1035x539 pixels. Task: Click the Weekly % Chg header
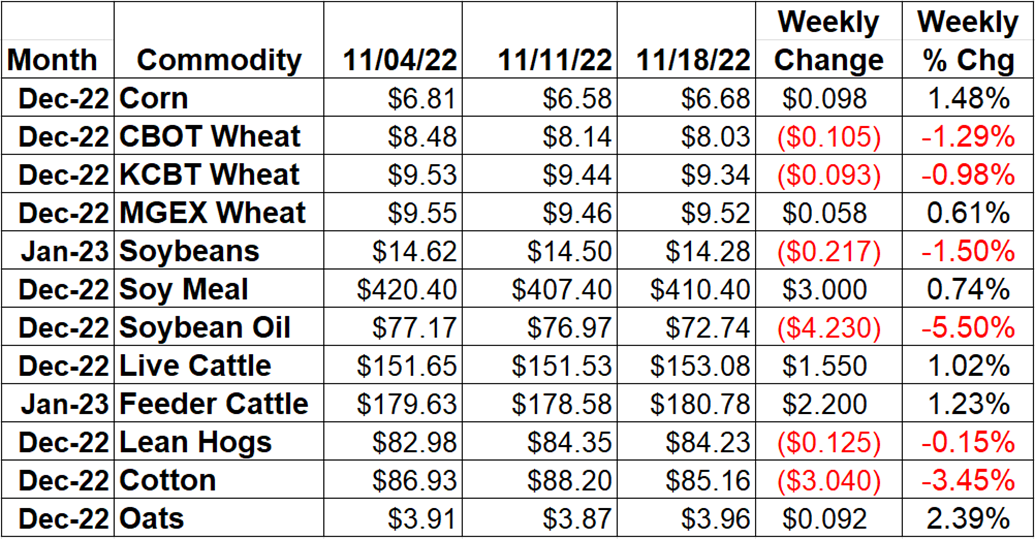pyautogui.click(x=968, y=40)
